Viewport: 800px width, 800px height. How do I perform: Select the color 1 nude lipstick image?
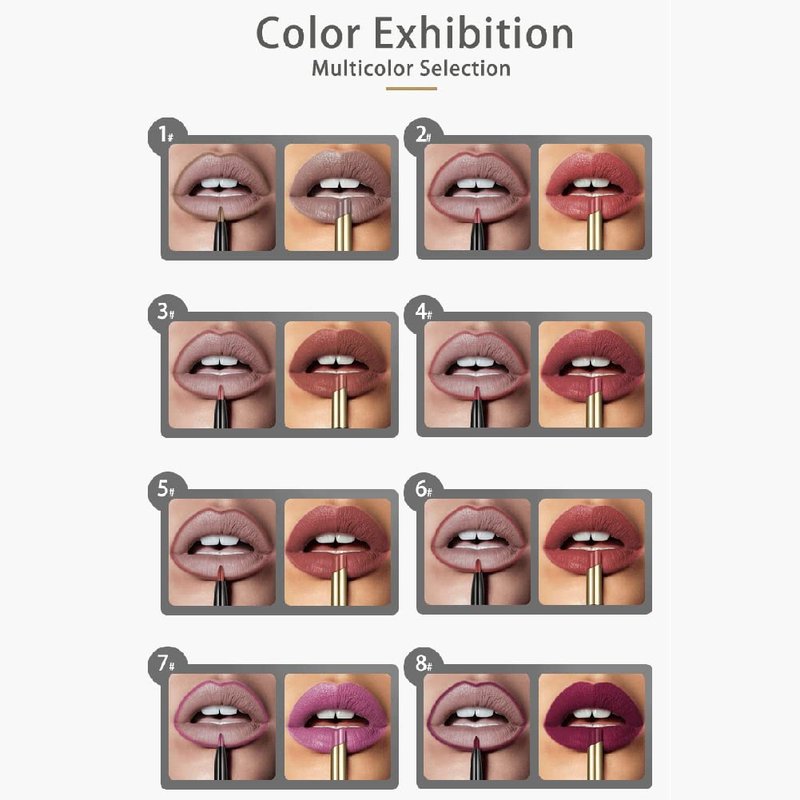point(338,197)
